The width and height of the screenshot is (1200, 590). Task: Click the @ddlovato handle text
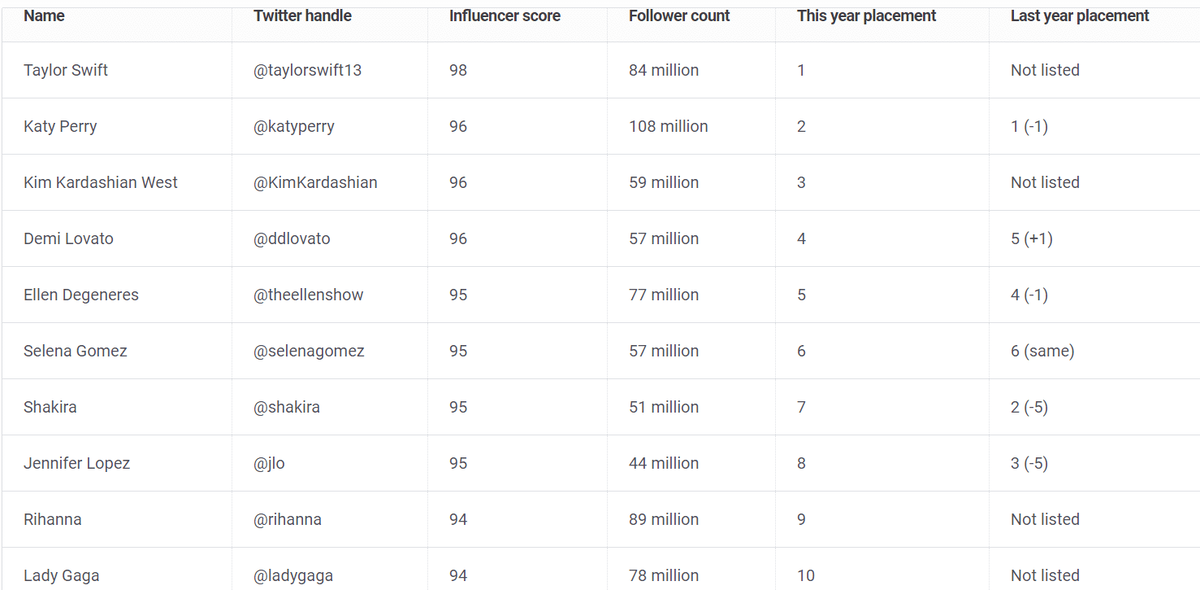click(x=292, y=238)
